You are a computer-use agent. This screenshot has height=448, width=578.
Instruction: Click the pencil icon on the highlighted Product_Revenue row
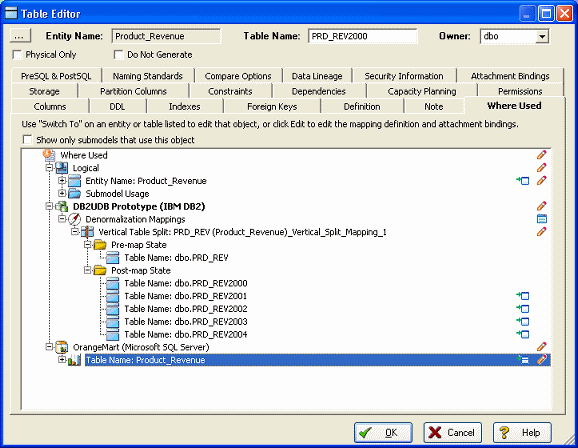542,360
